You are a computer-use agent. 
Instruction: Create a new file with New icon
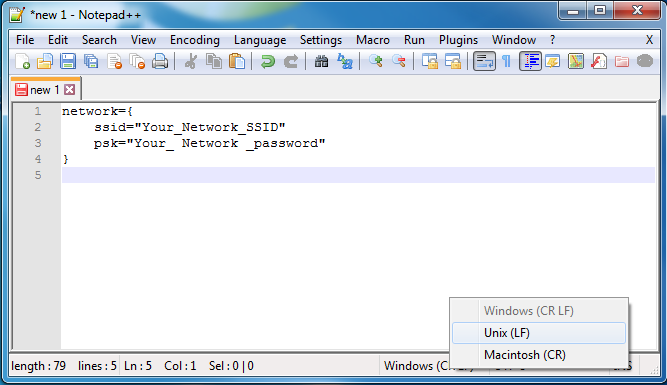click(x=22, y=61)
